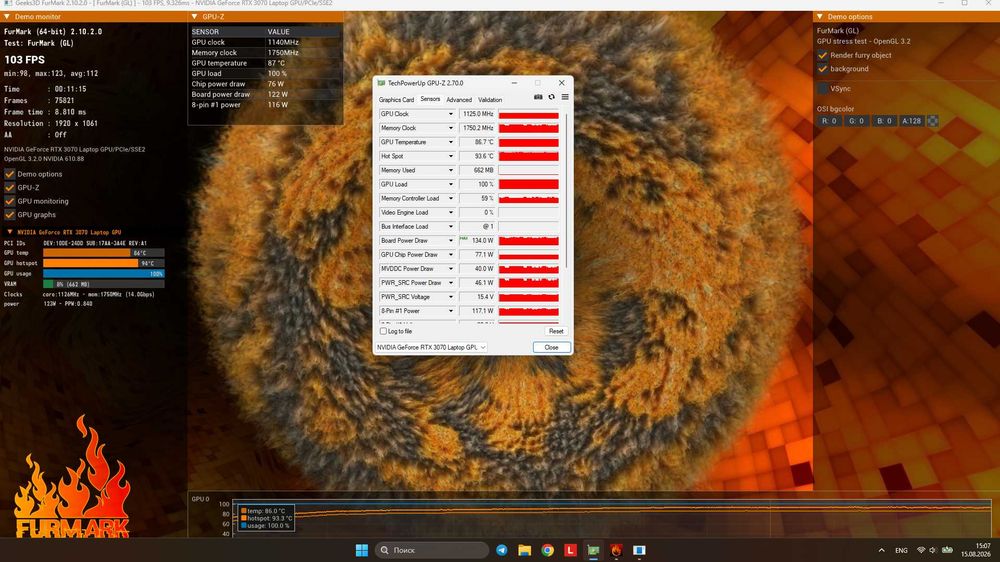Select the Sensors tab
1000x562 pixels.
pos(430,99)
